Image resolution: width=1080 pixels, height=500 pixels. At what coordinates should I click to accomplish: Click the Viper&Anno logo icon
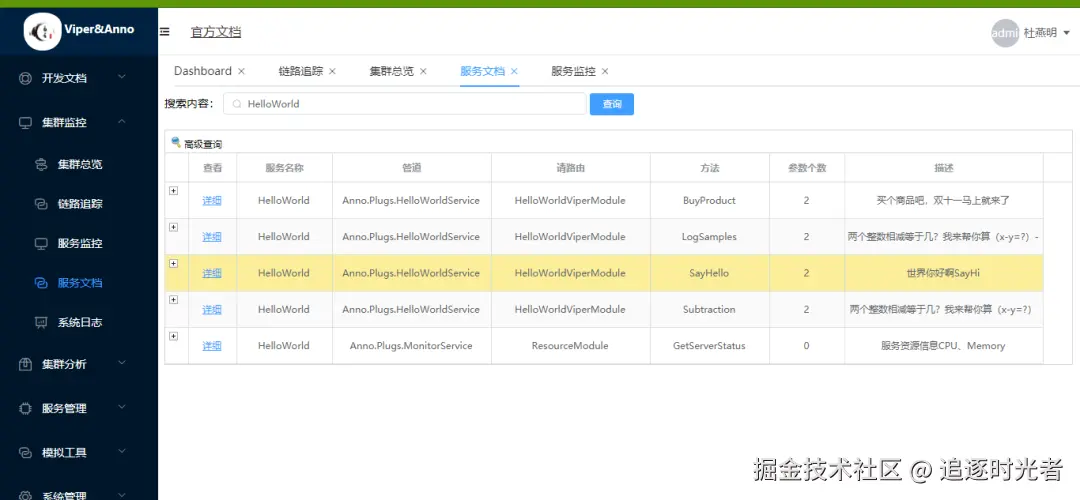coord(42,32)
